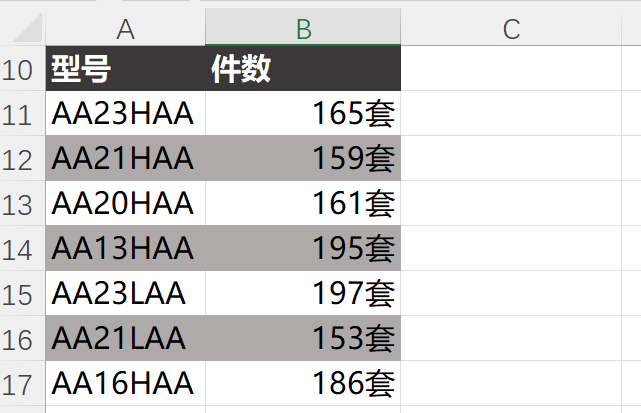Select column A header
Screen dimensions: 641x413
point(125,30)
